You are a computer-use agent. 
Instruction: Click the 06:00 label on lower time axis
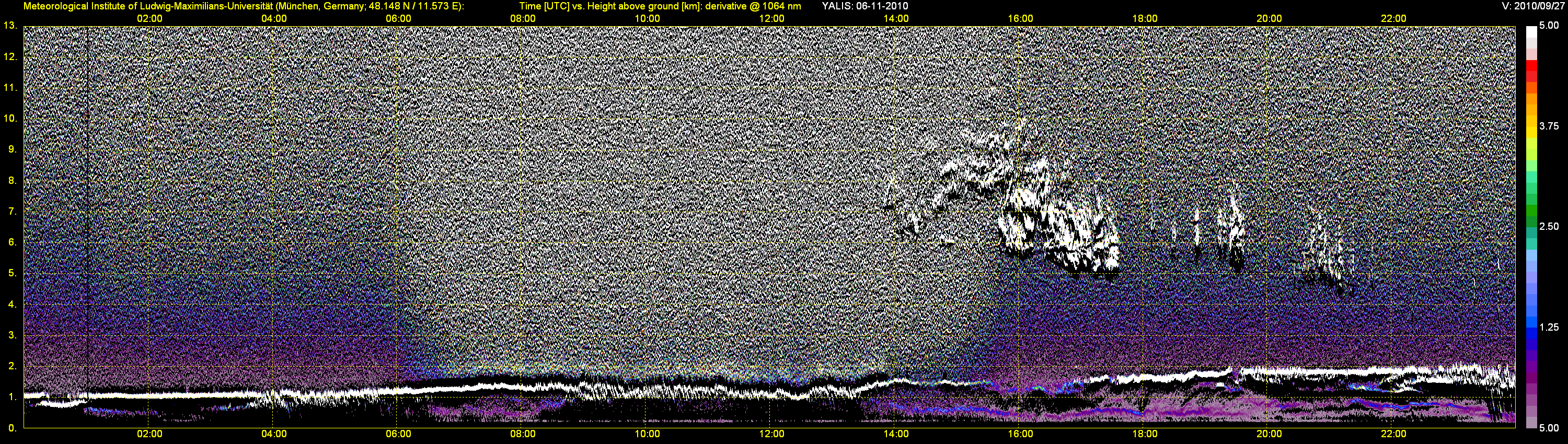click(x=398, y=434)
